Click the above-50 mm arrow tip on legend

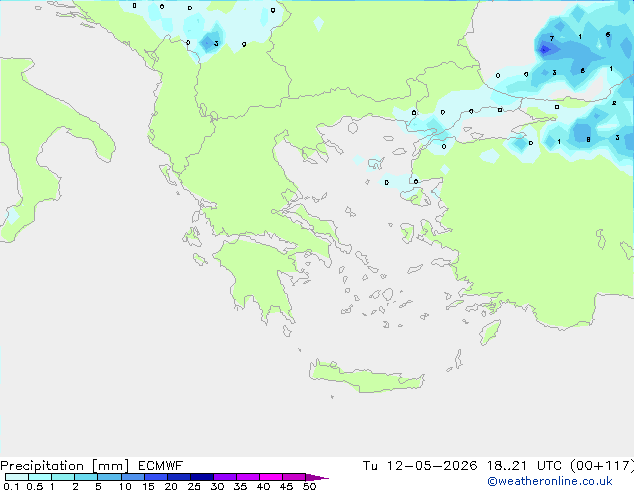point(317,477)
